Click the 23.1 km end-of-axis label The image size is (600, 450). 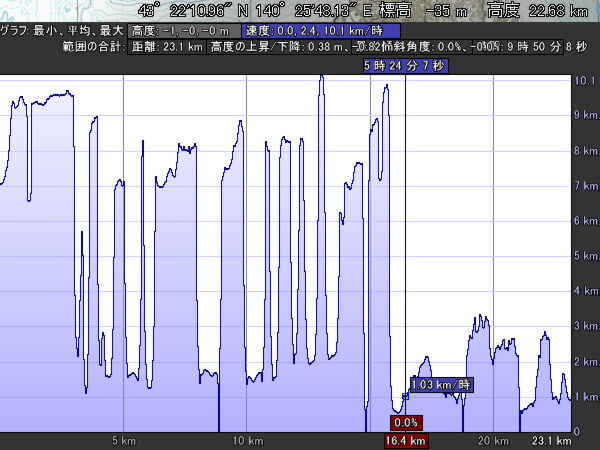[x=550, y=440]
